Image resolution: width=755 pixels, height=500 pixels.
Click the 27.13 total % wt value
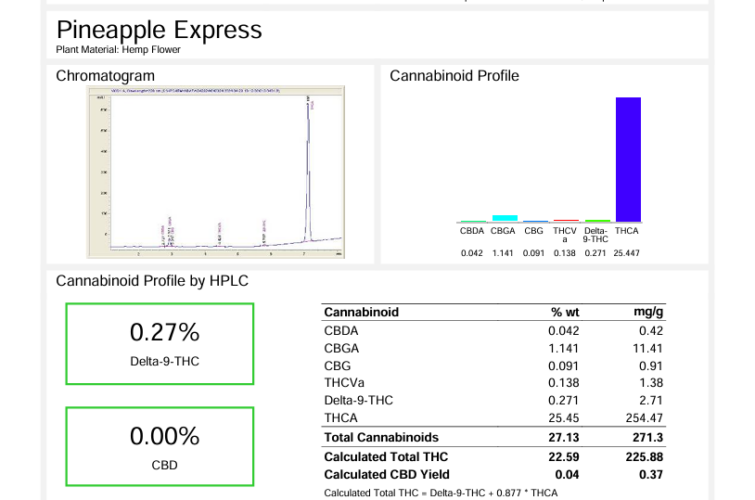(x=564, y=437)
